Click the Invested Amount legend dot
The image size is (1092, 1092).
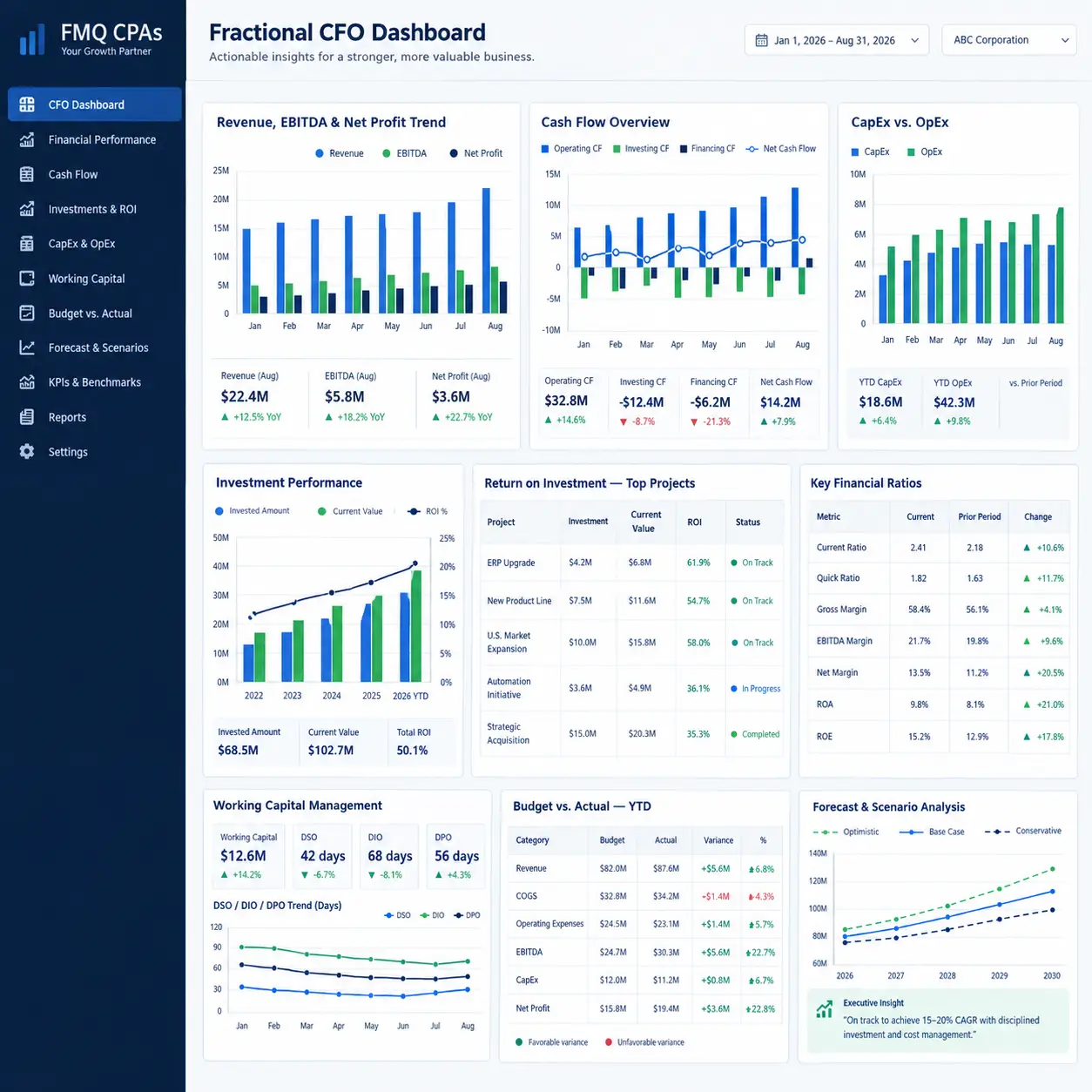click(219, 511)
